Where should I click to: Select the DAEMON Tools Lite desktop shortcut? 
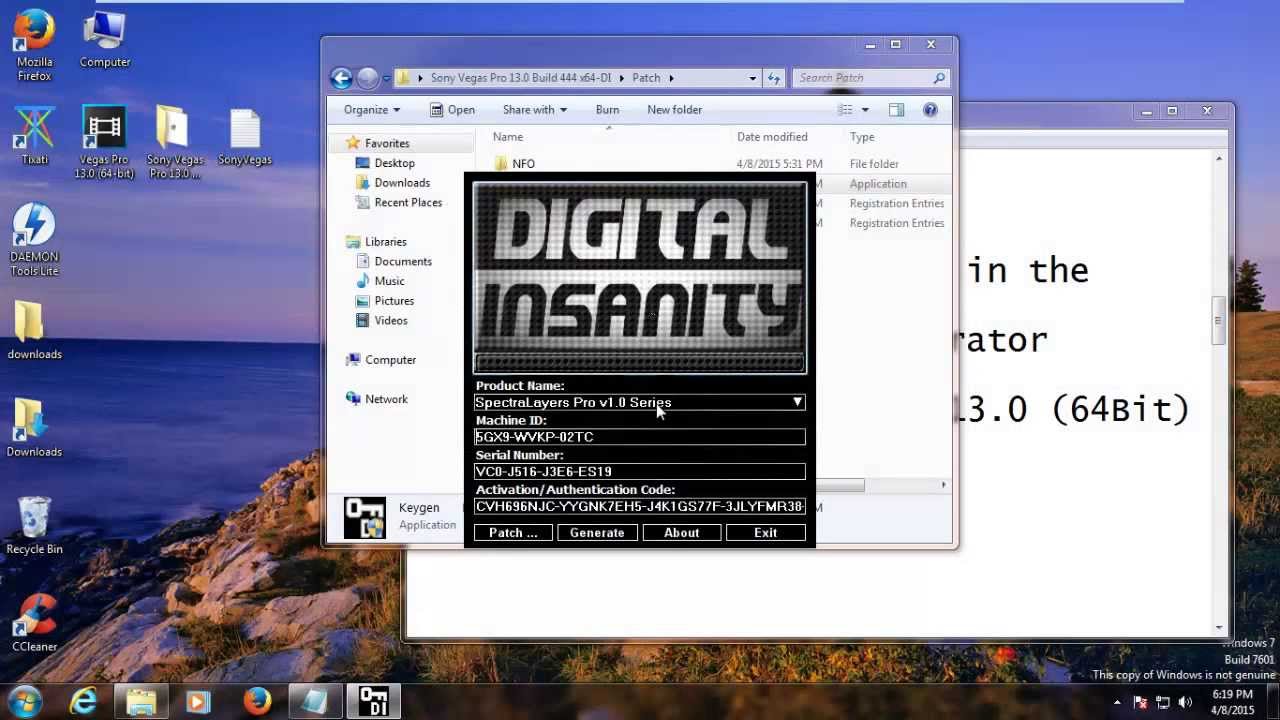pyautogui.click(x=34, y=240)
